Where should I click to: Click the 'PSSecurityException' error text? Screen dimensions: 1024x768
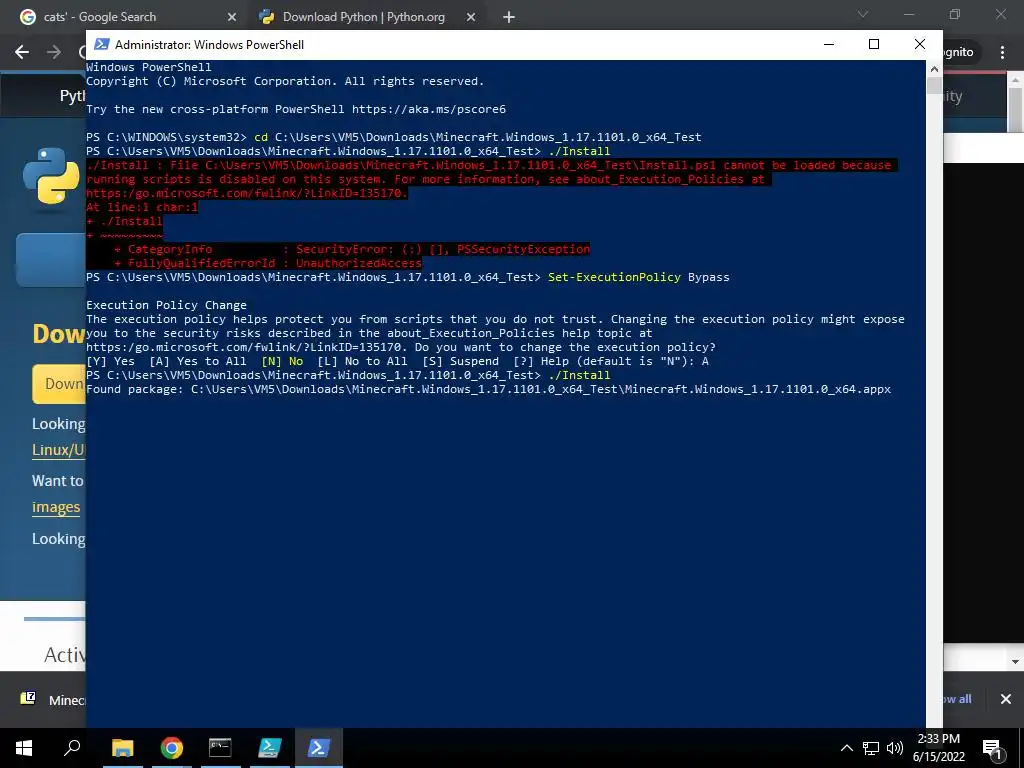523,249
